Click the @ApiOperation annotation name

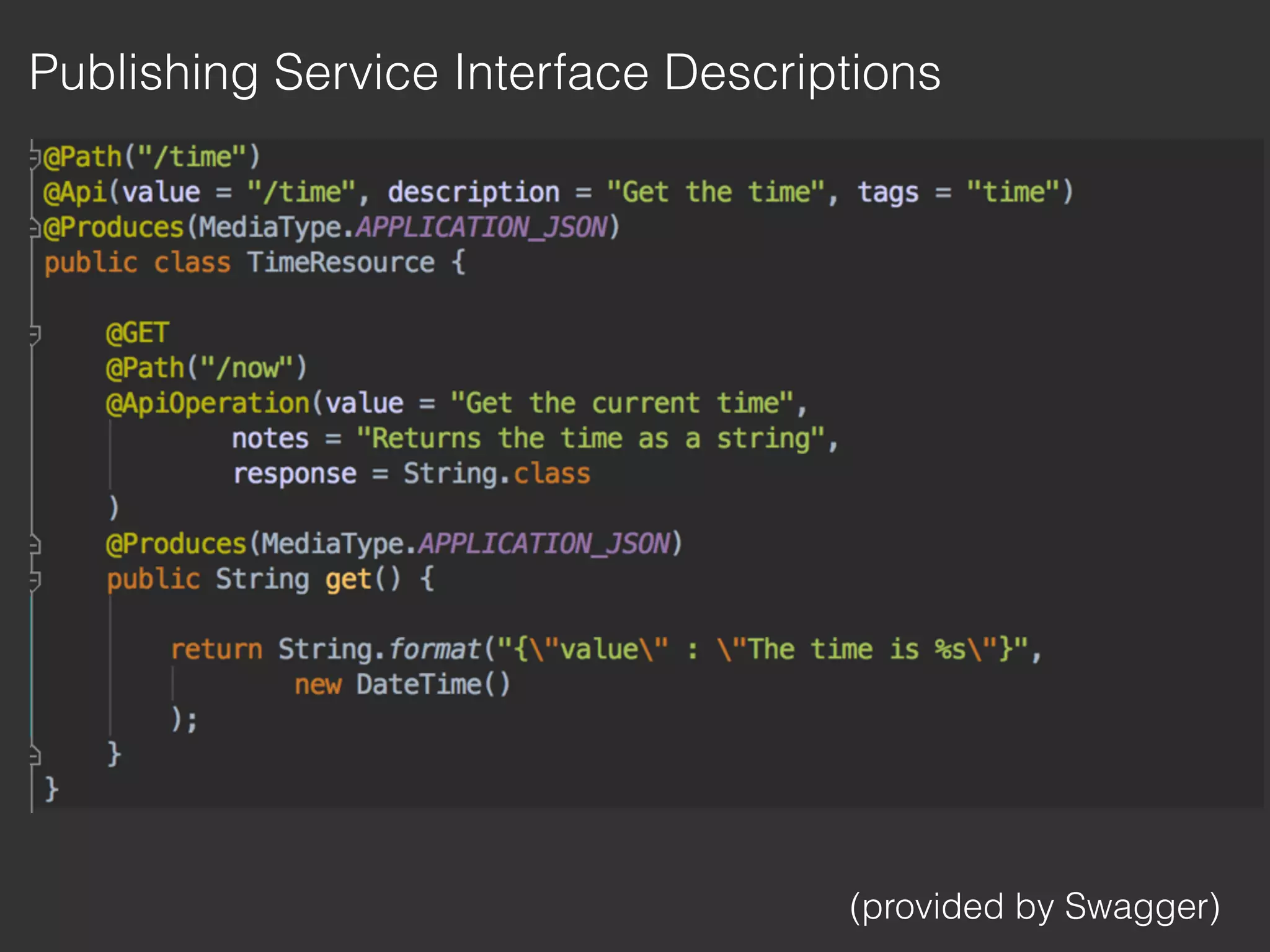point(208,404)
